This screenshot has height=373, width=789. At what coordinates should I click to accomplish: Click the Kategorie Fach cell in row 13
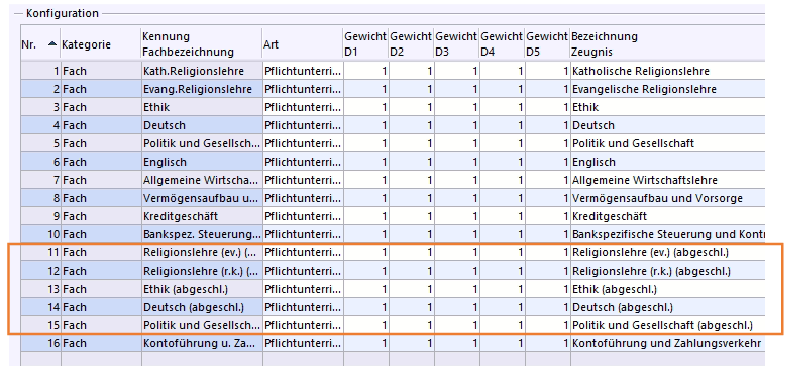pyautogui.click(x=101, y=289)
